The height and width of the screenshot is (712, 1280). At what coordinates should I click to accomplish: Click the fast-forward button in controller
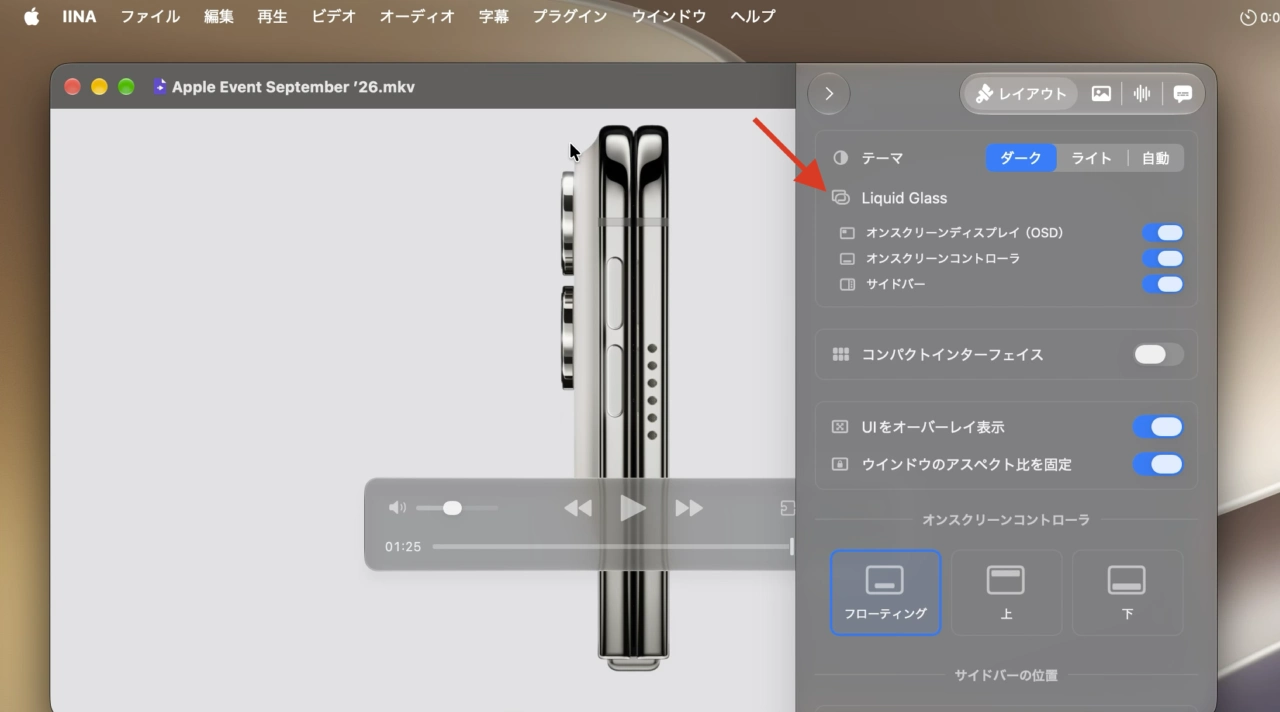click(689, 508)
